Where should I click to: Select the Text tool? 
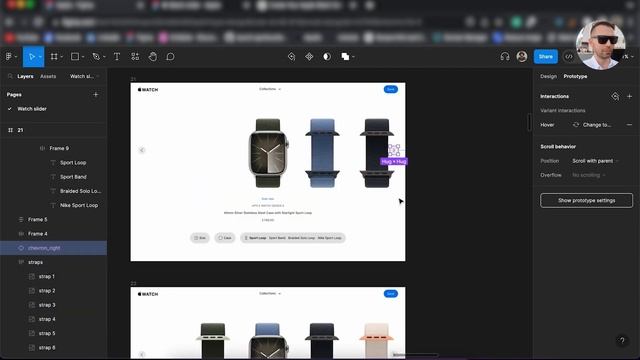117,57
